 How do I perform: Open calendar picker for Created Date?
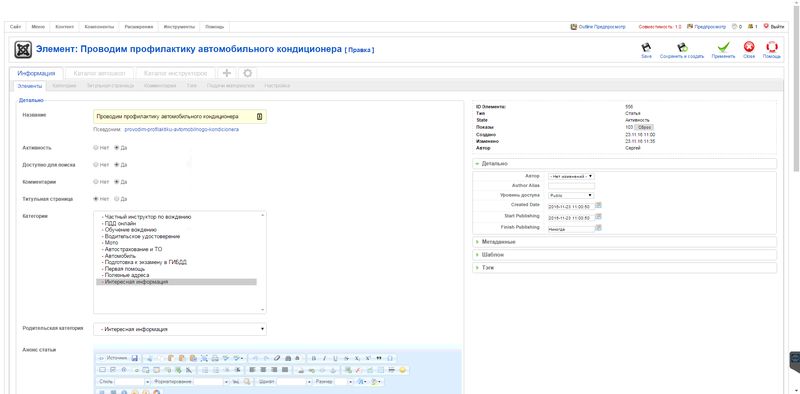(x=598, y=205)
